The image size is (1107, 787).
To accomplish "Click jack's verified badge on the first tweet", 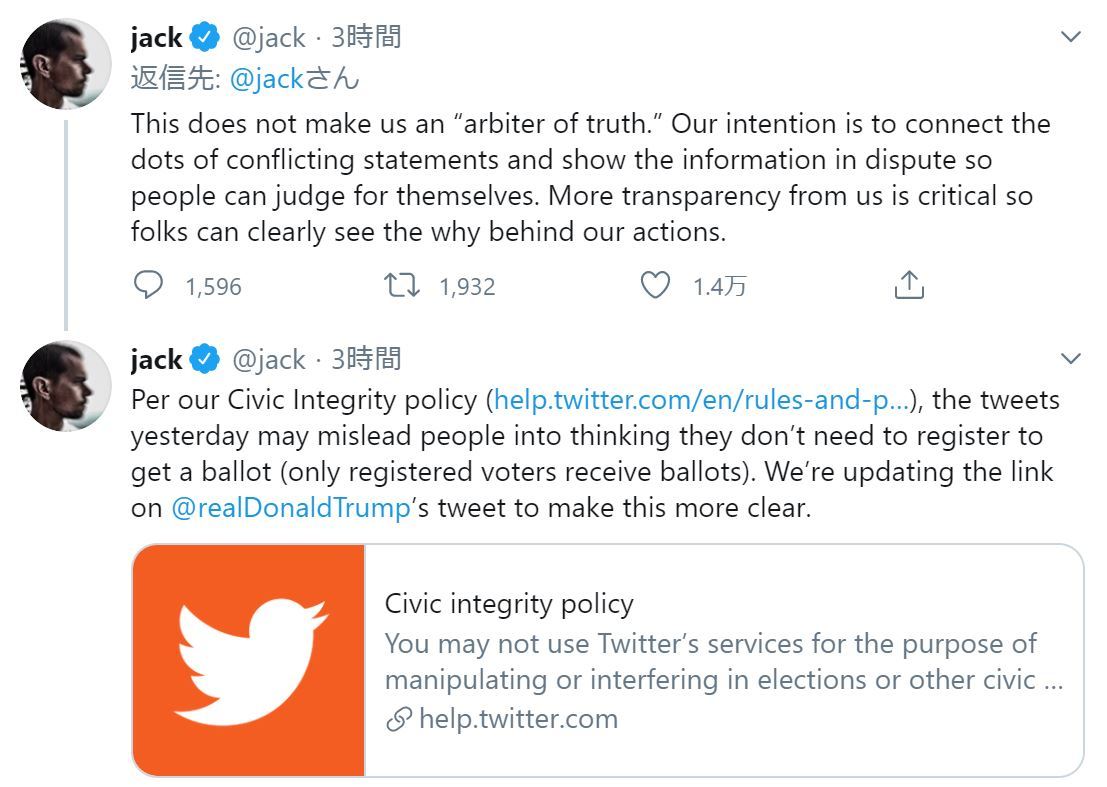I will point(206,36).
